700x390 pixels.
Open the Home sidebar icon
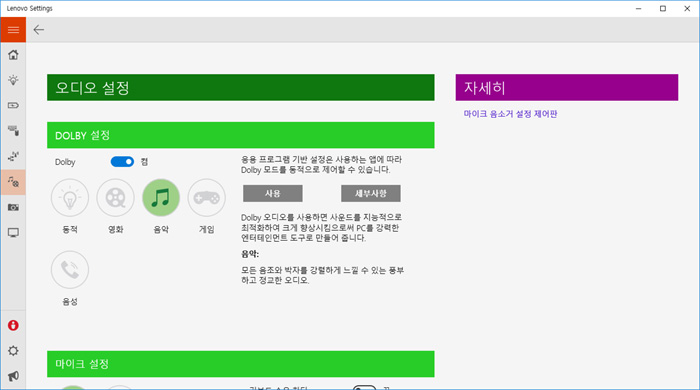(13, 55)
